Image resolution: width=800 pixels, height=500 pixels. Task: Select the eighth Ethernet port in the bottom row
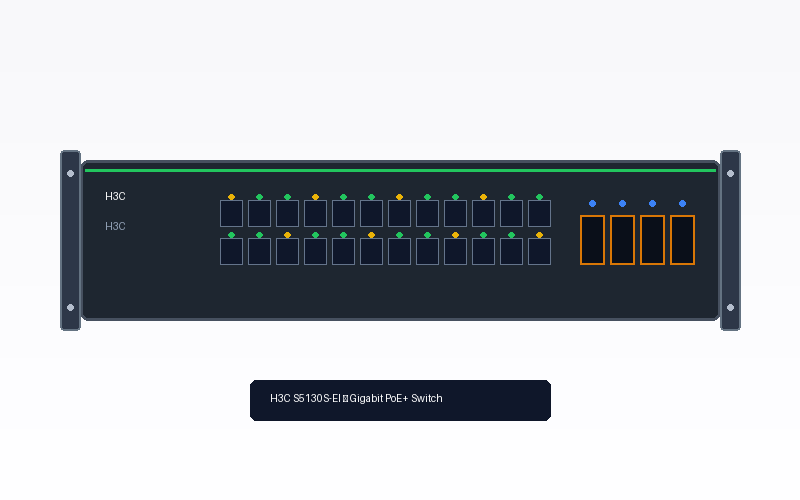point(428,252)
